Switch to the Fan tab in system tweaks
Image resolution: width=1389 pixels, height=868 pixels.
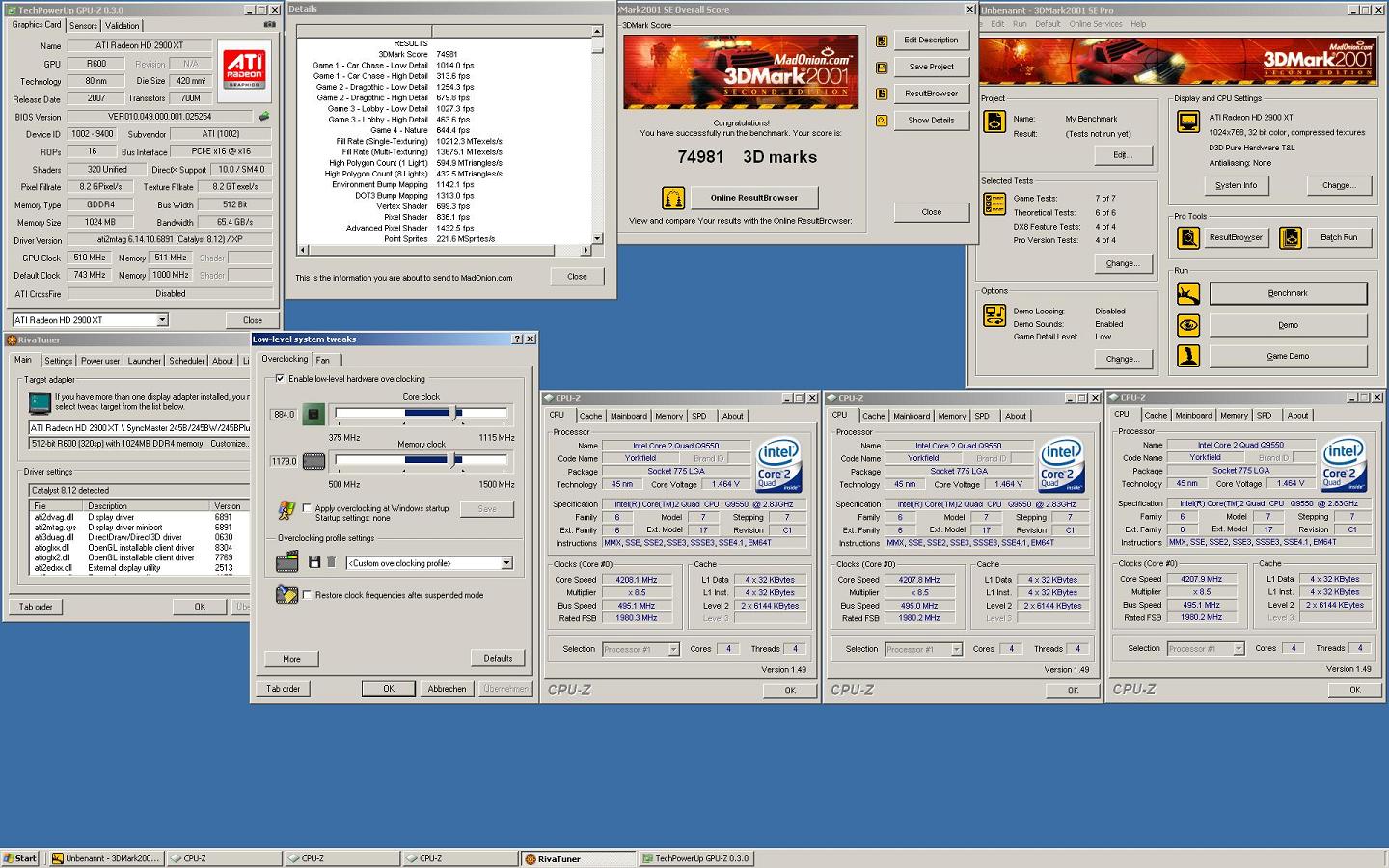click(323, 360)
